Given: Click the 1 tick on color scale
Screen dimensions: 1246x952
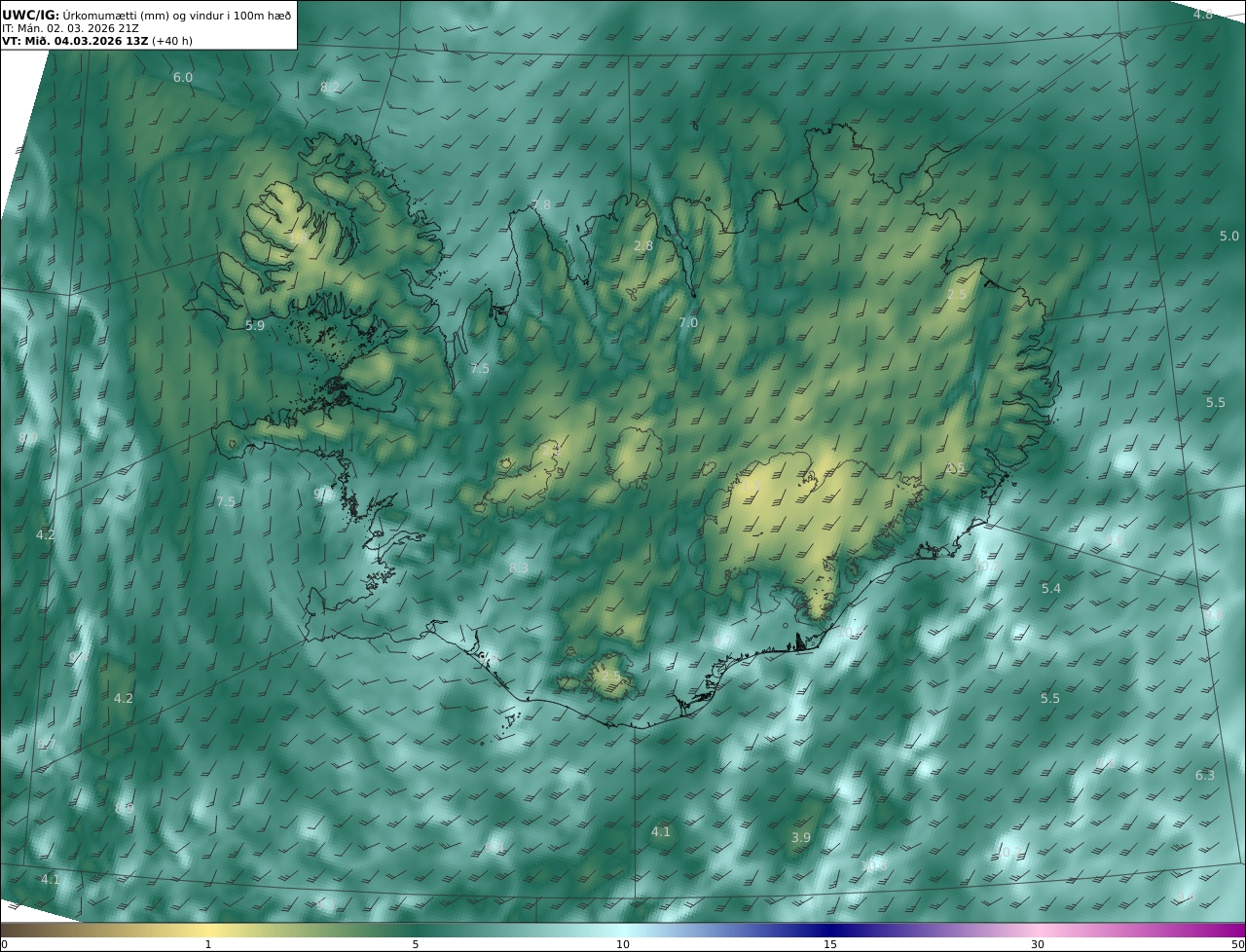Looking at the screenshot, I should coord(207,944).
